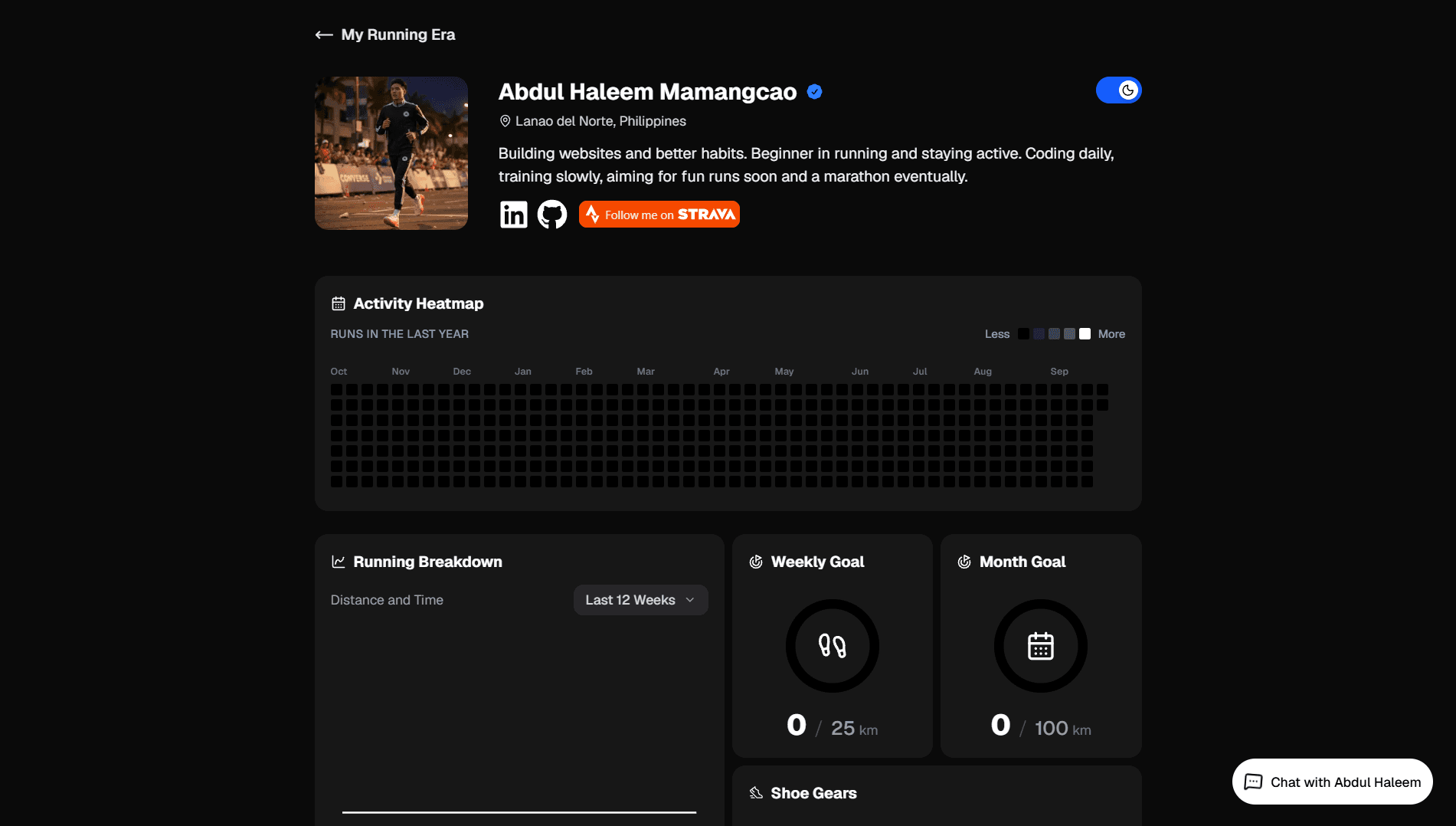The width and height of the screenshot is (1456, 826).
Task: Open Chat with Abdul Haleem
Action: [x=1333, y=782]
